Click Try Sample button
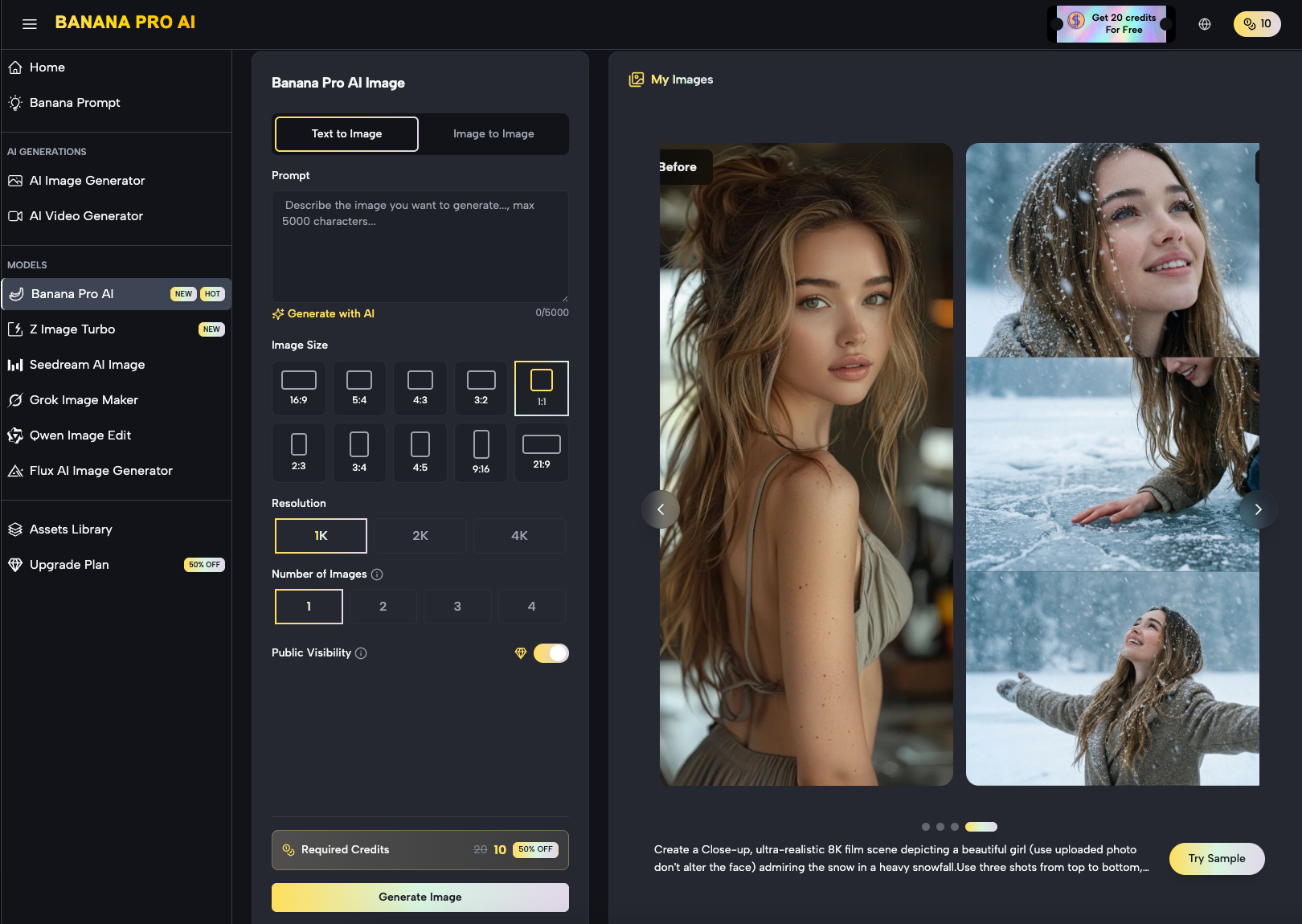Viewport: 1302px width, 924px height. click(1216, 859)
